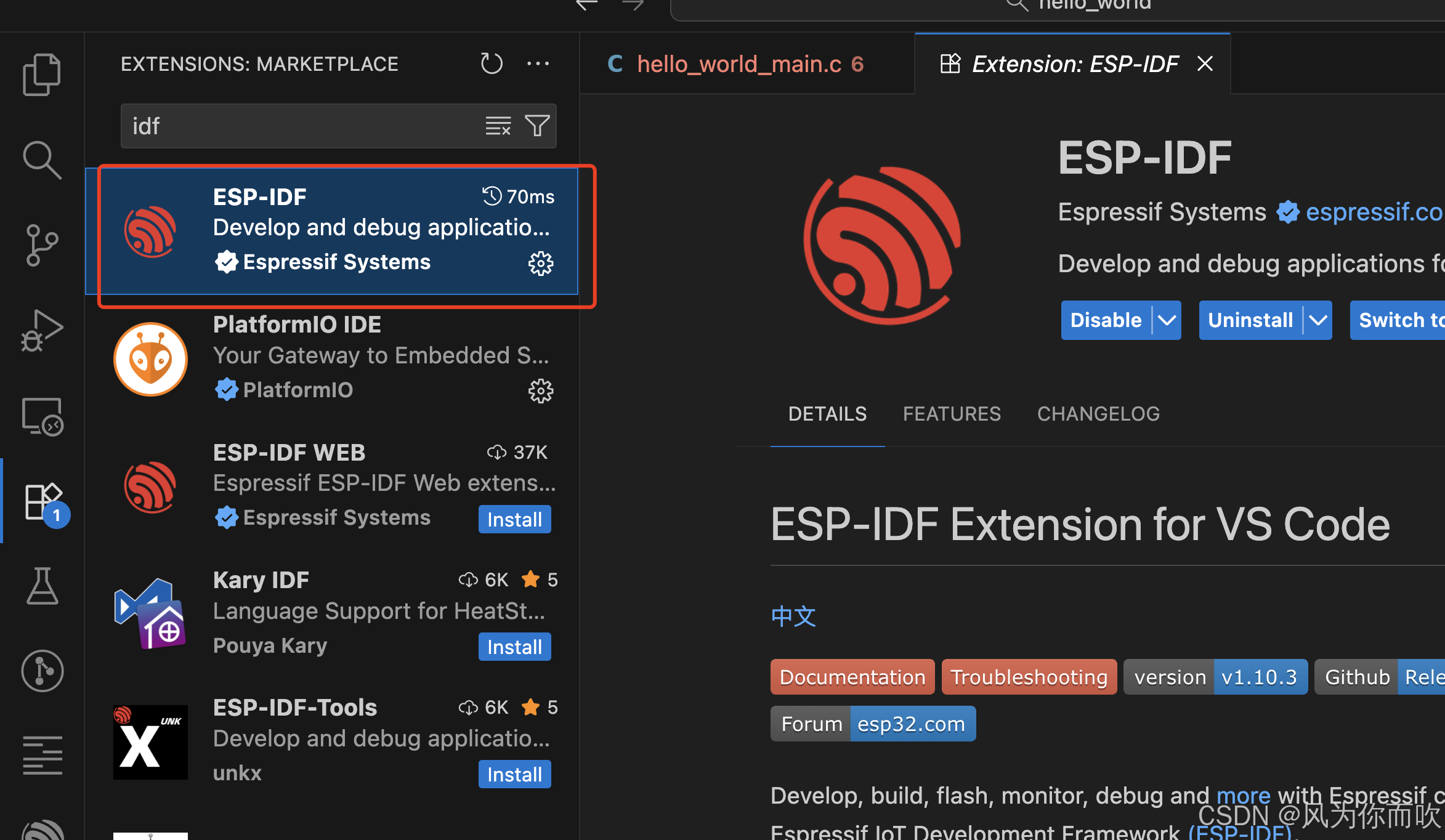Open Testing flask icon view
Screen dimensions: 1445x840
point(42,586)
